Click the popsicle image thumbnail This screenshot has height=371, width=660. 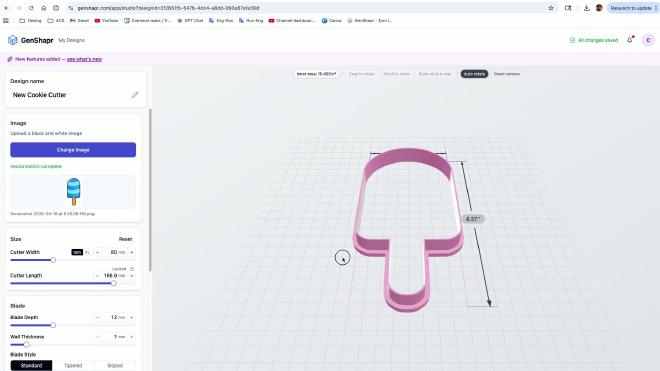[x=73, y=192]
